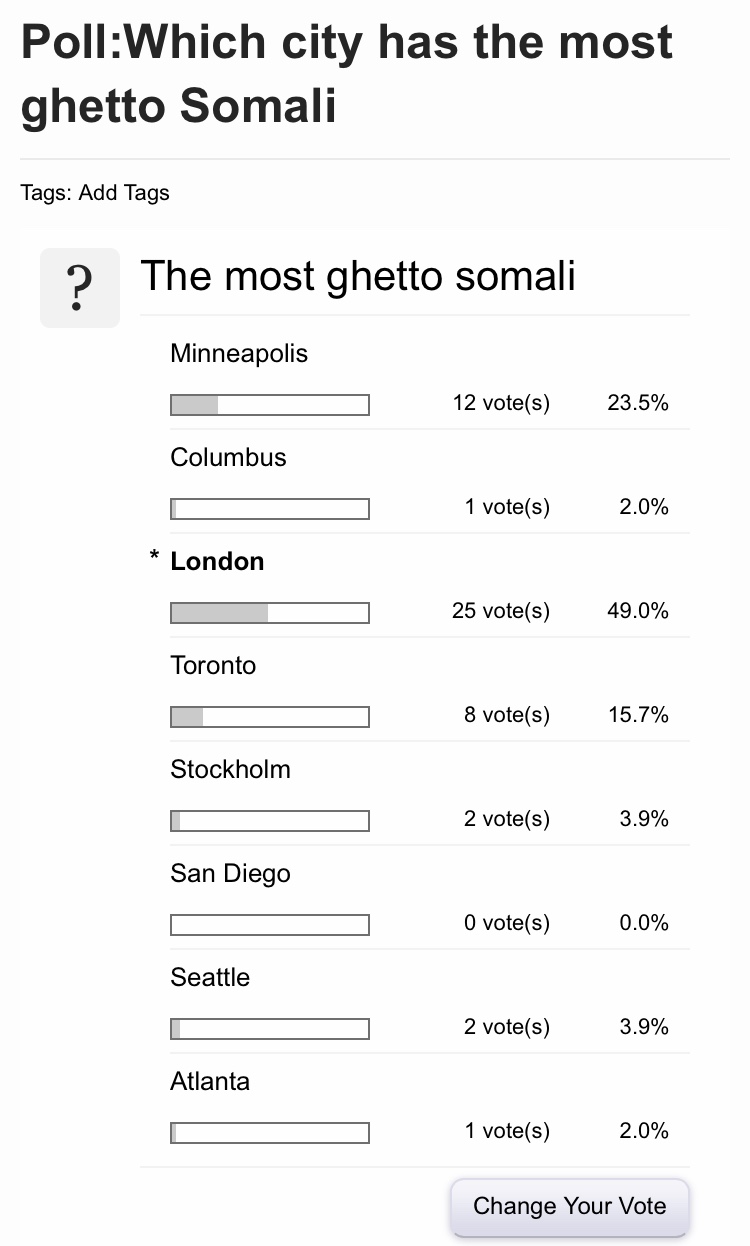
Task: Click the Stockholm vote progress bar
Action: 270,821
